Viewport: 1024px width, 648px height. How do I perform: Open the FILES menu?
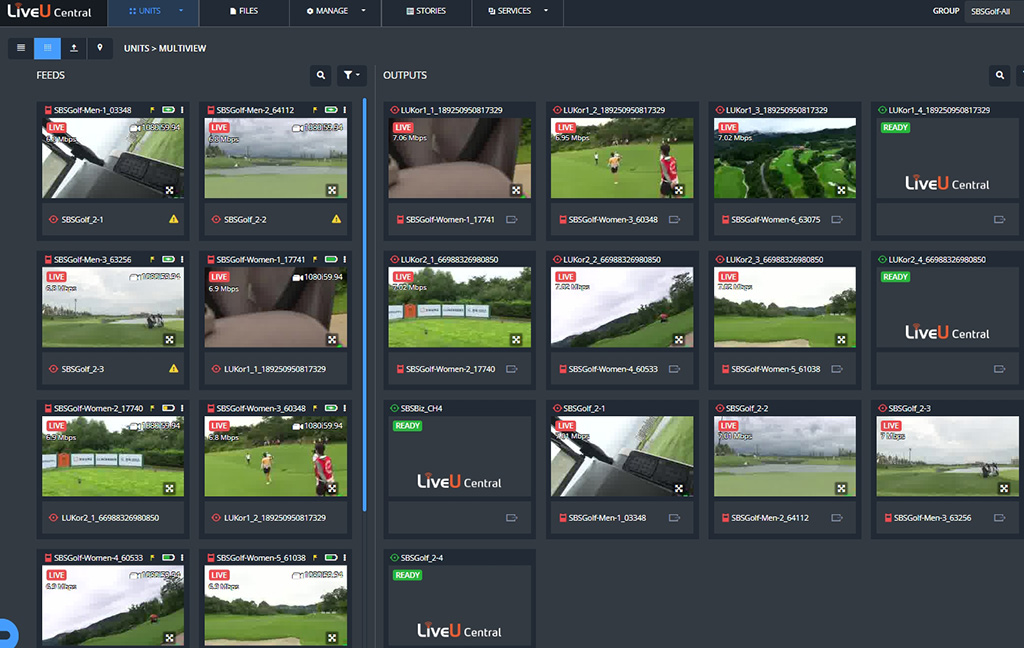pos(244,11)
